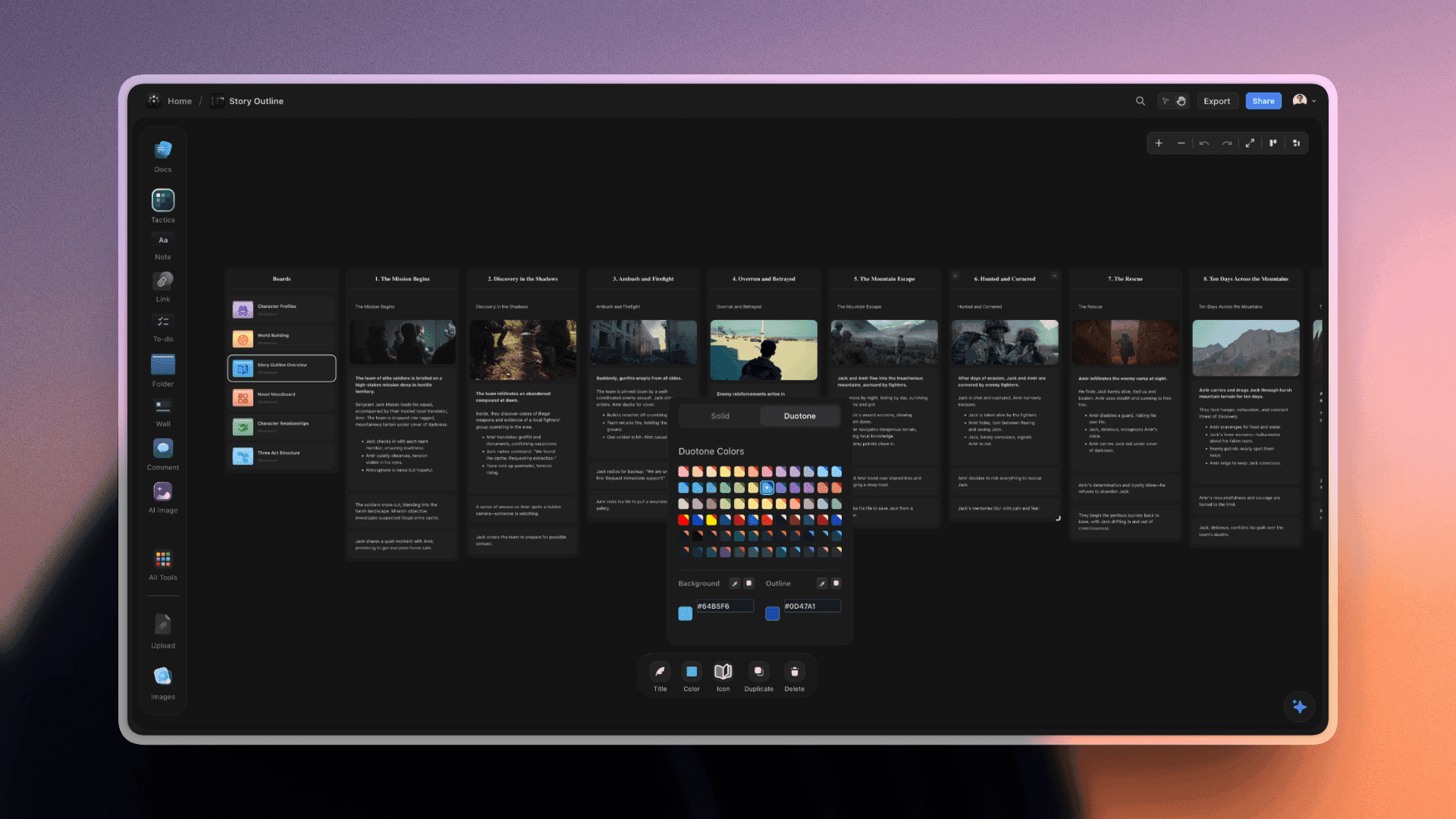Go to Home in the breadcrumb
1456x819 pixels.
(180, 101)
